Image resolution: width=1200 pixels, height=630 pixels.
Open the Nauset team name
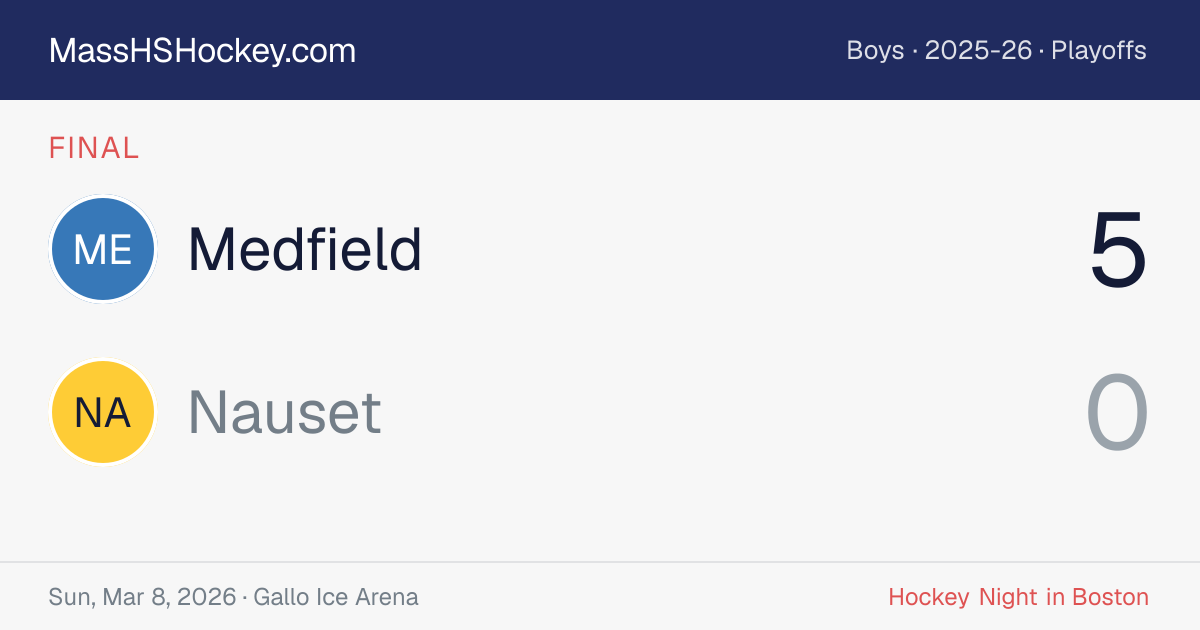pyautogui.click(x=285, y=412)
